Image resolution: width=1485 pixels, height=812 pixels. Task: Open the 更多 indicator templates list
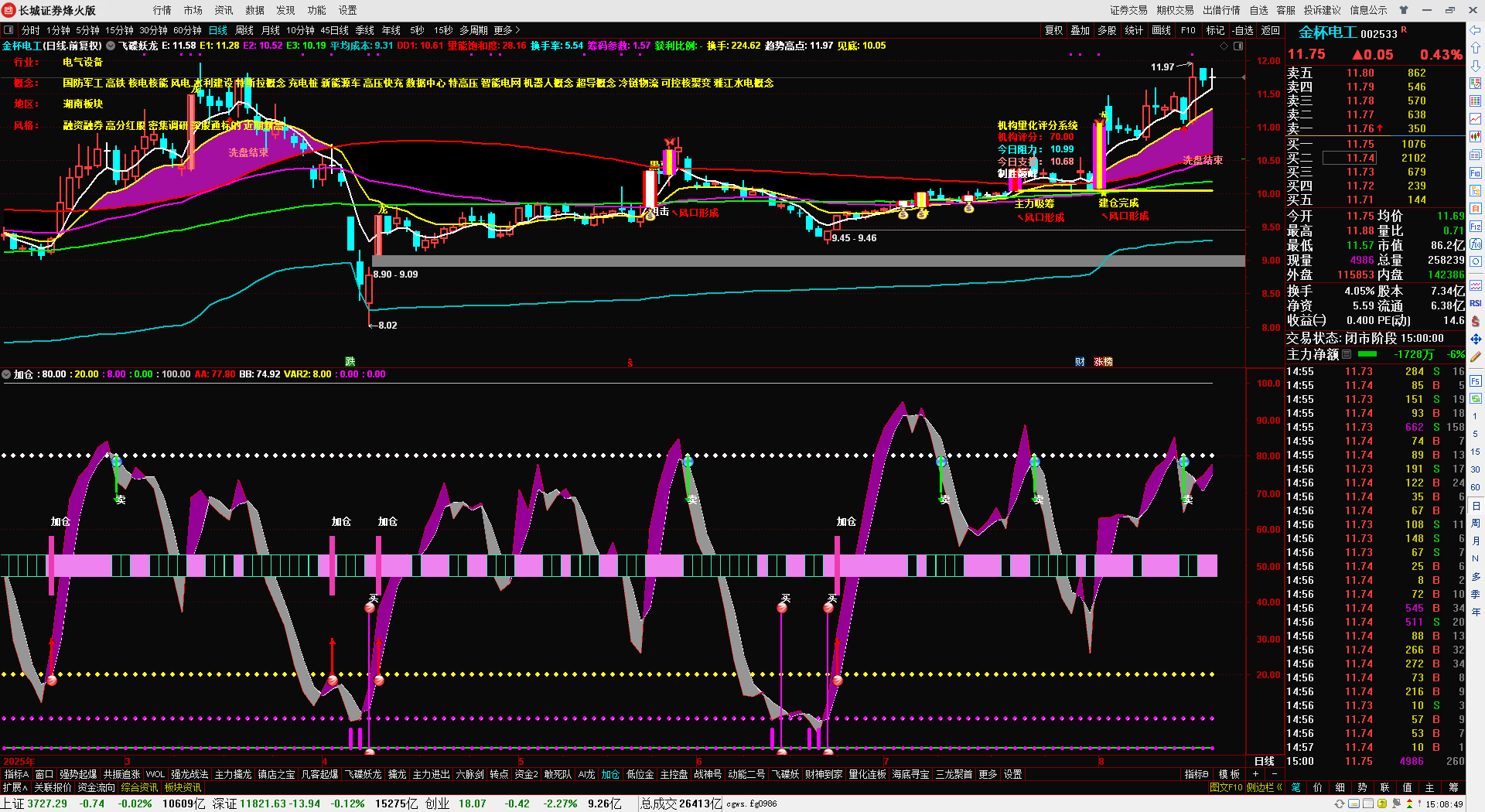click(x=988, y=774)
